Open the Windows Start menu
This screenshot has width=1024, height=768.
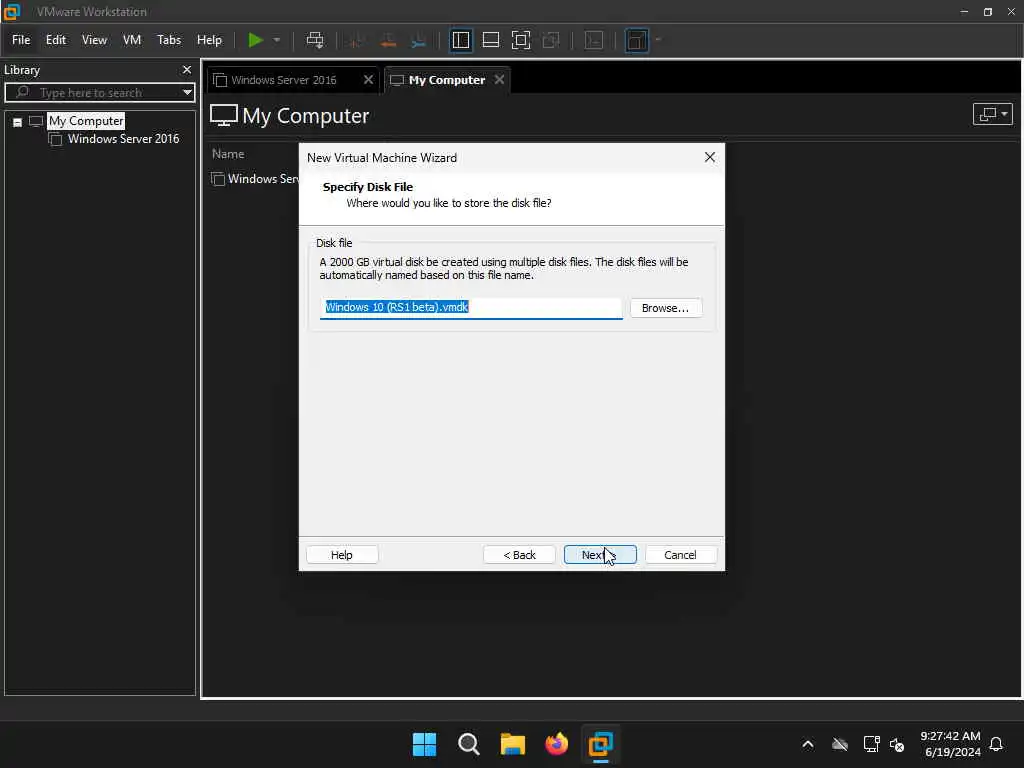click(x=424, y=744)
